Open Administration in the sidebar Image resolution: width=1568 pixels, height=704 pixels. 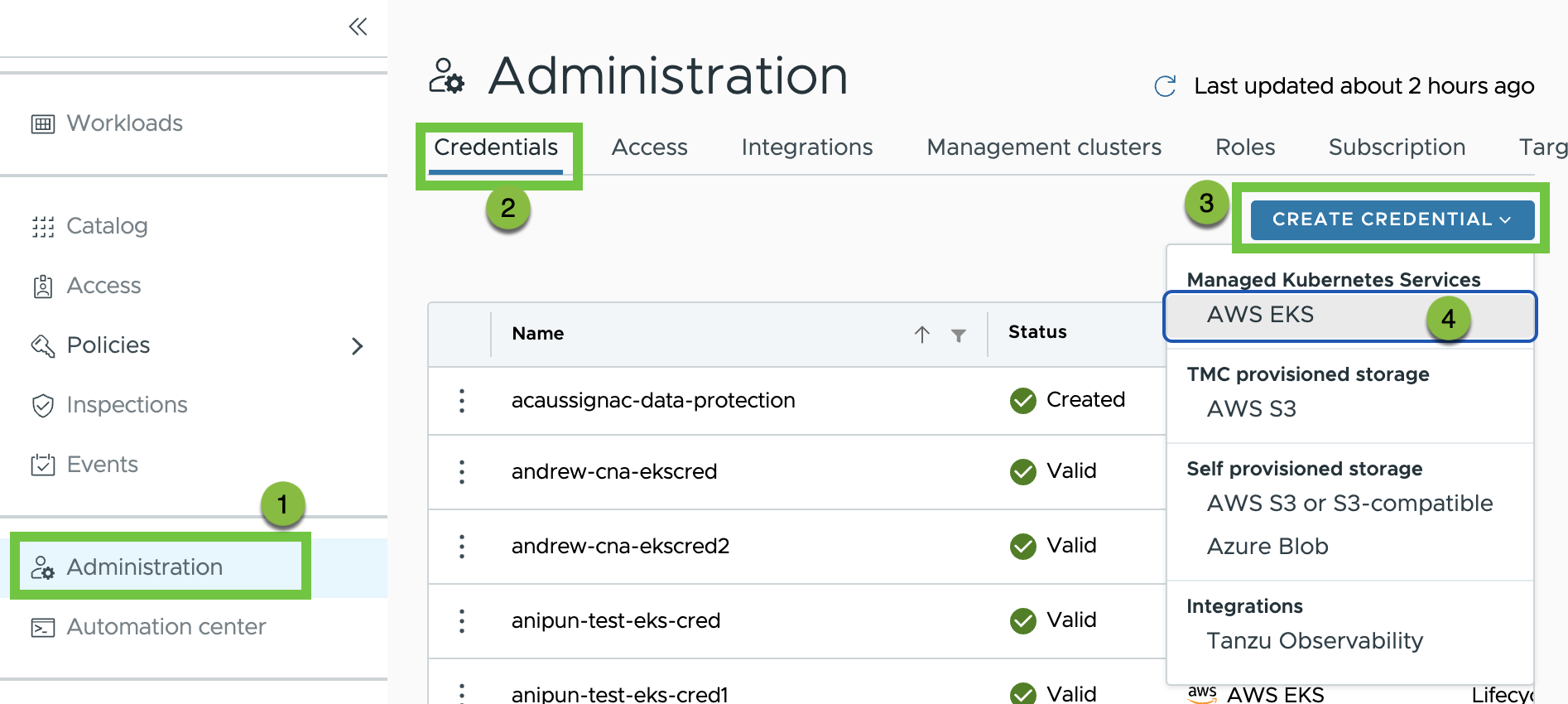[144, 567]
